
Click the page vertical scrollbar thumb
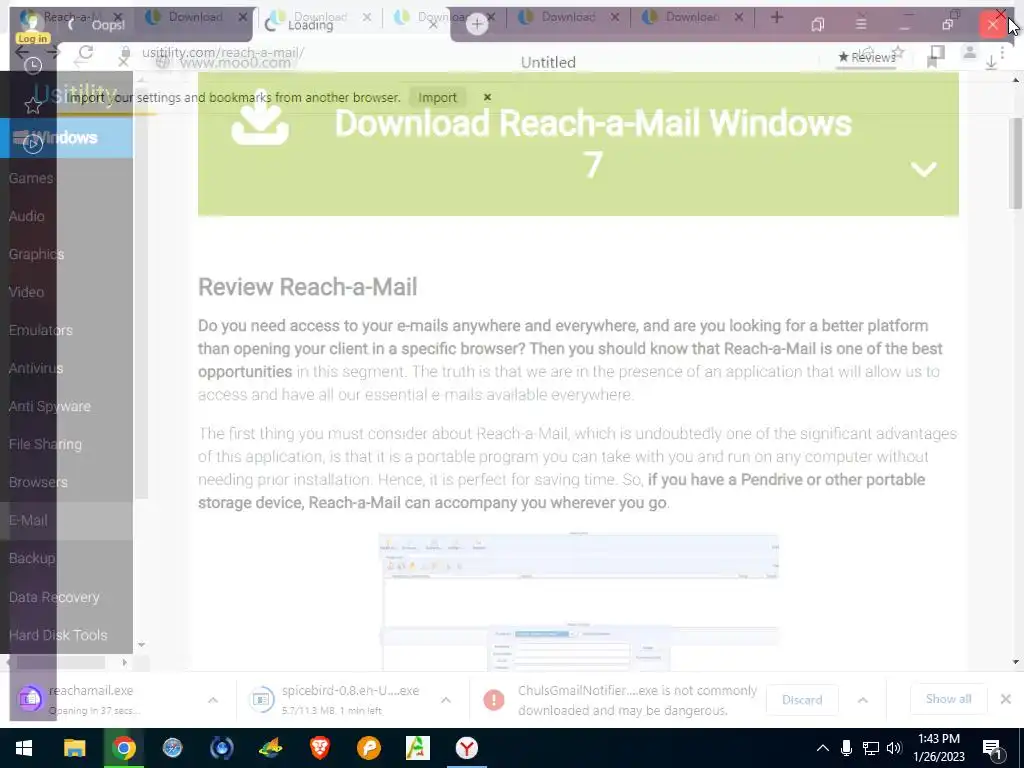pos(1015,163)
